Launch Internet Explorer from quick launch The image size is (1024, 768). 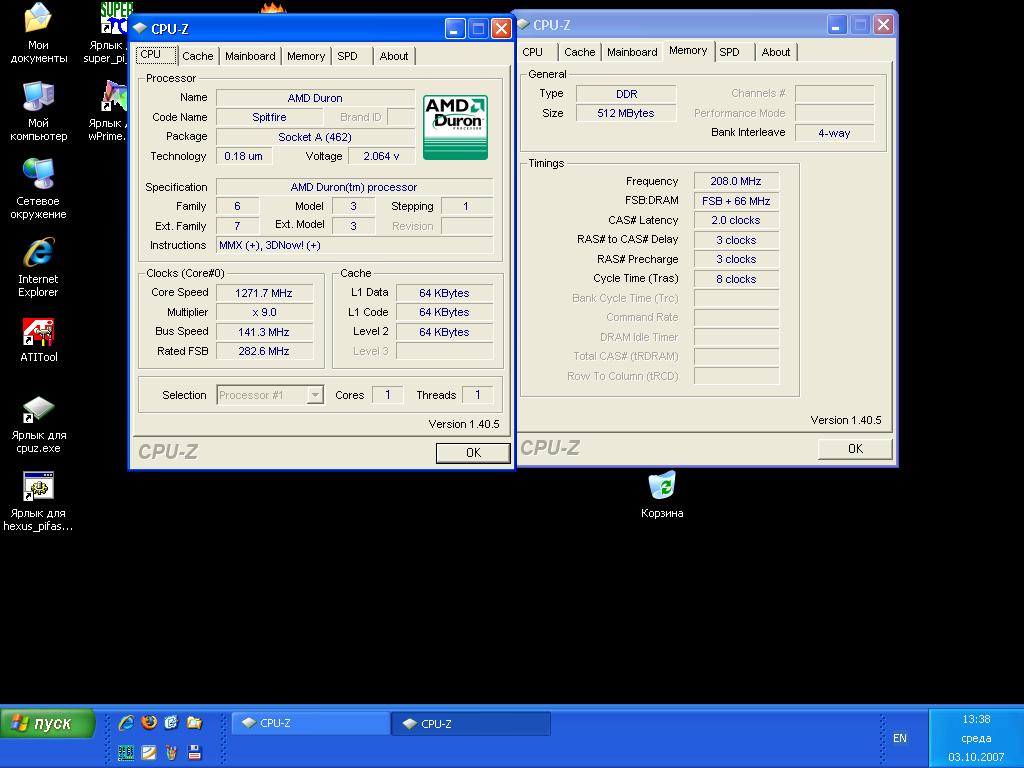[126, 722]
